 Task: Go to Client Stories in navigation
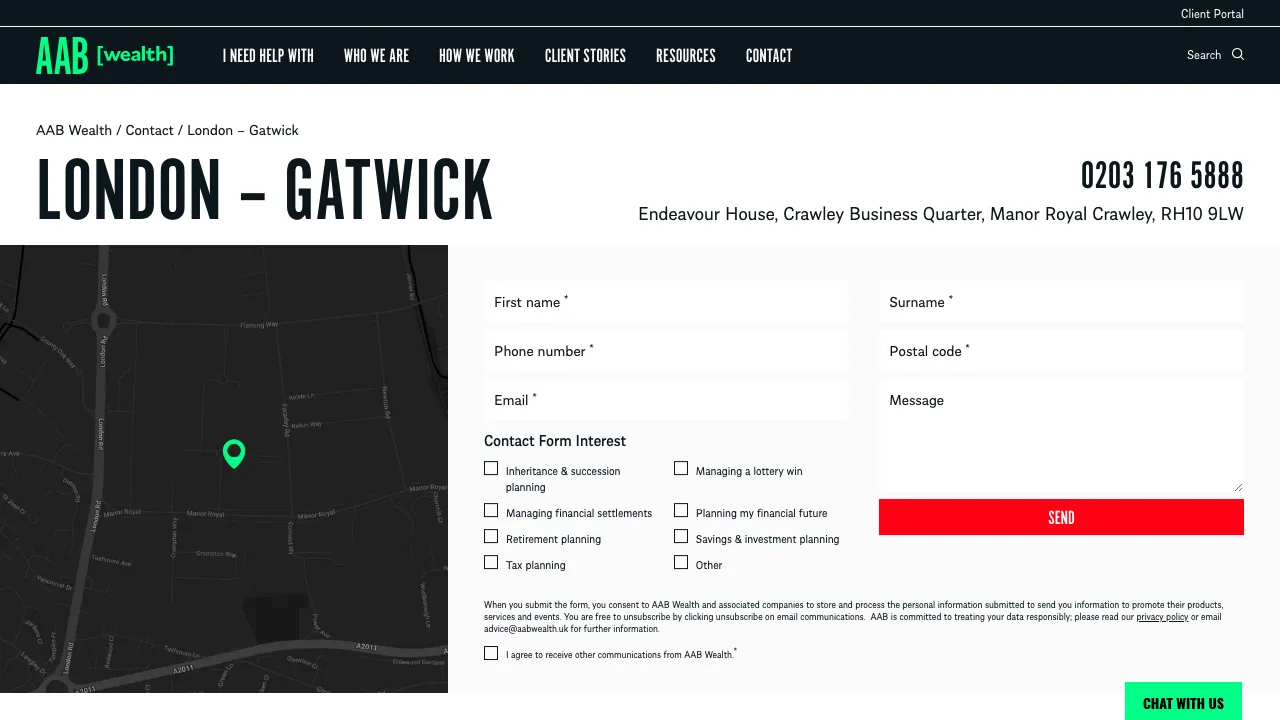point(585,56)
